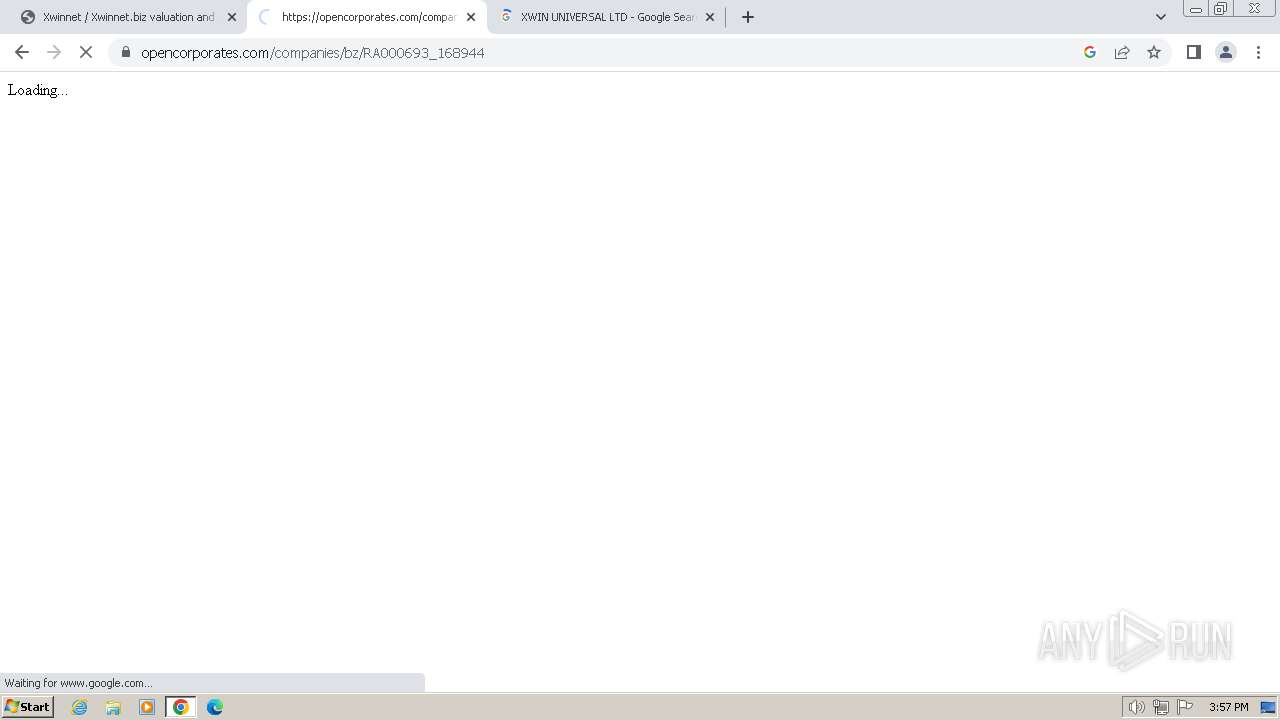Click Show desktop button in tray
Viewport: 1280px width, 720px height.
tap(1268, 707)
